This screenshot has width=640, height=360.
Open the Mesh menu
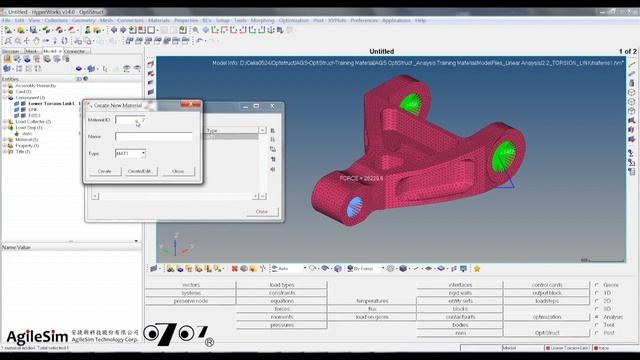106,20
